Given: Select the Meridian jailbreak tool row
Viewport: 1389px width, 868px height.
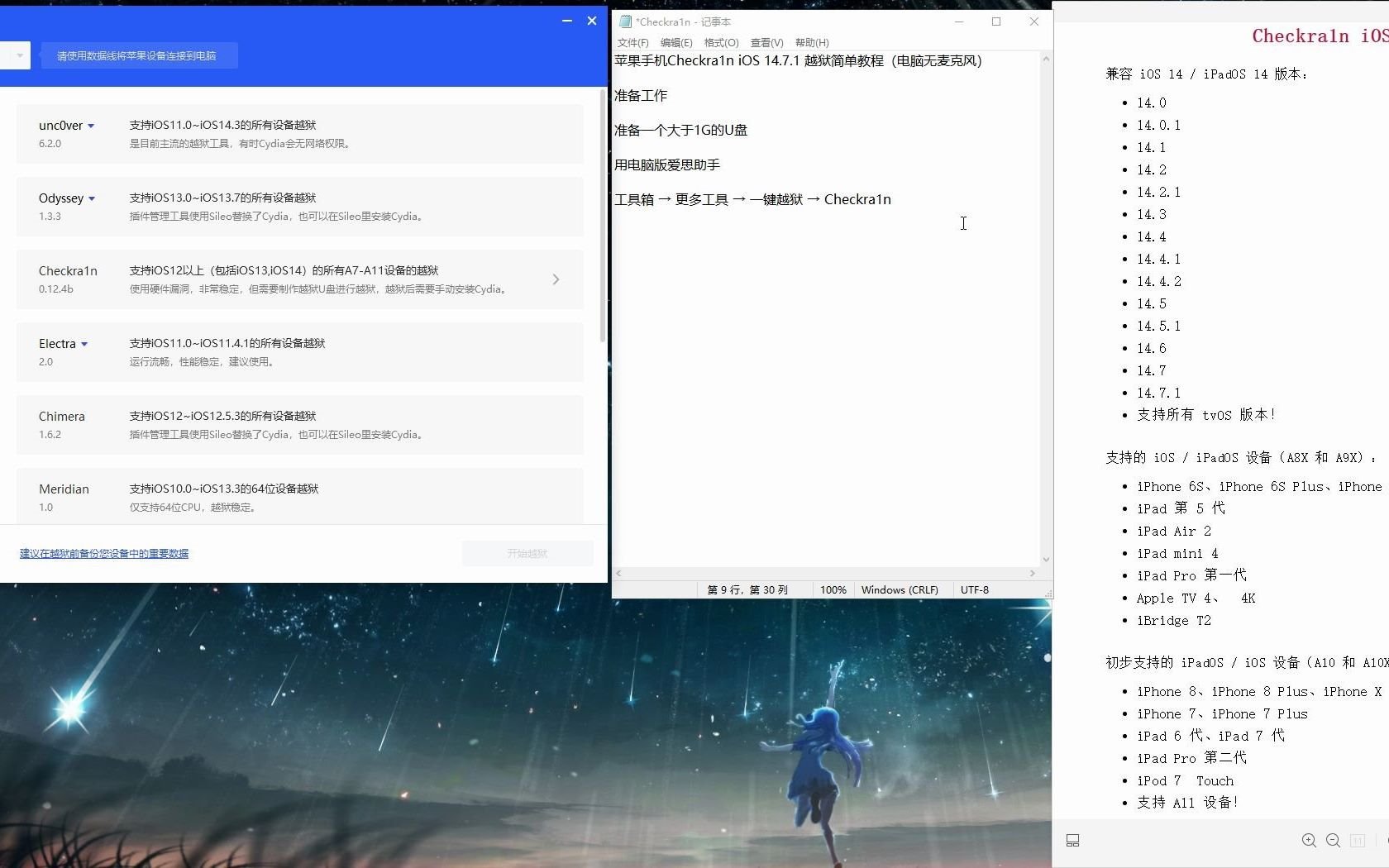Looking at the screenshot, I should tap(300, 496).
